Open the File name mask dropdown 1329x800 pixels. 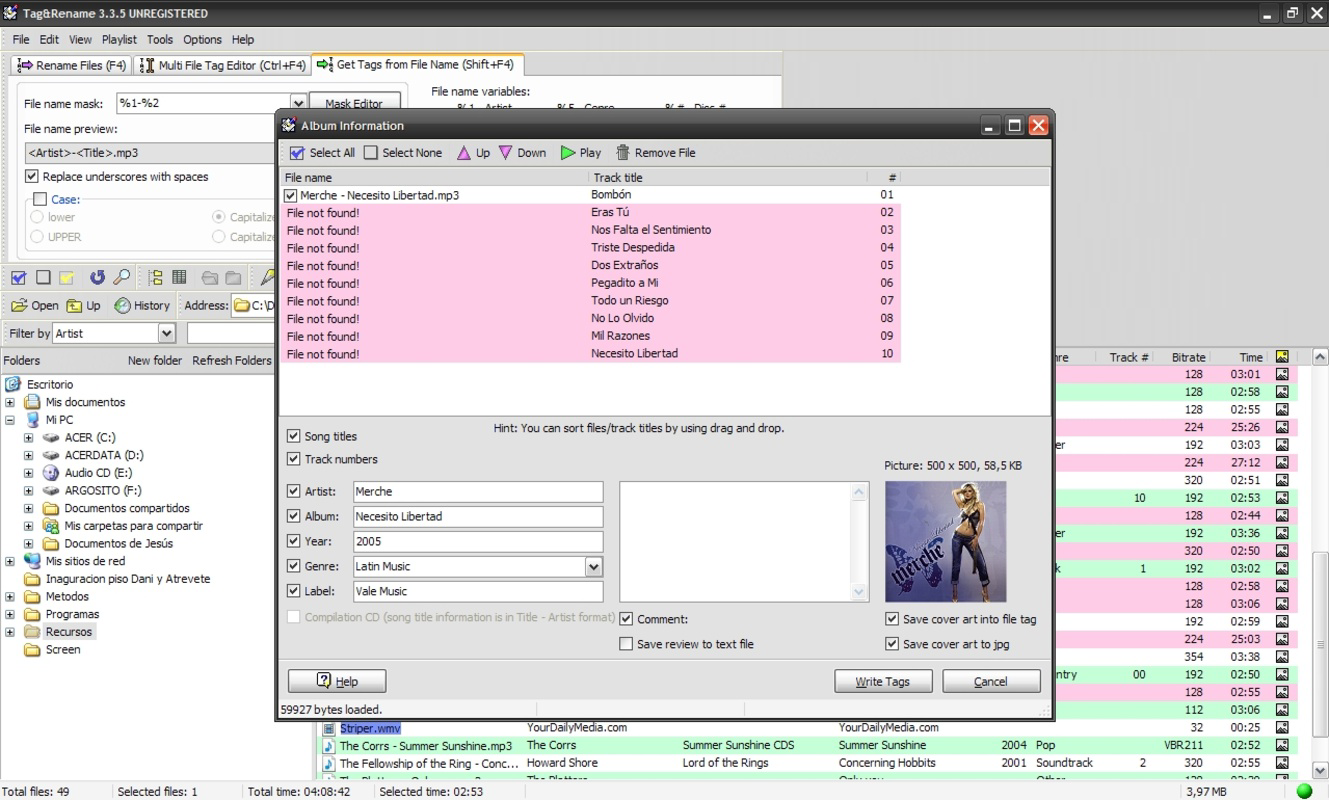298,103
